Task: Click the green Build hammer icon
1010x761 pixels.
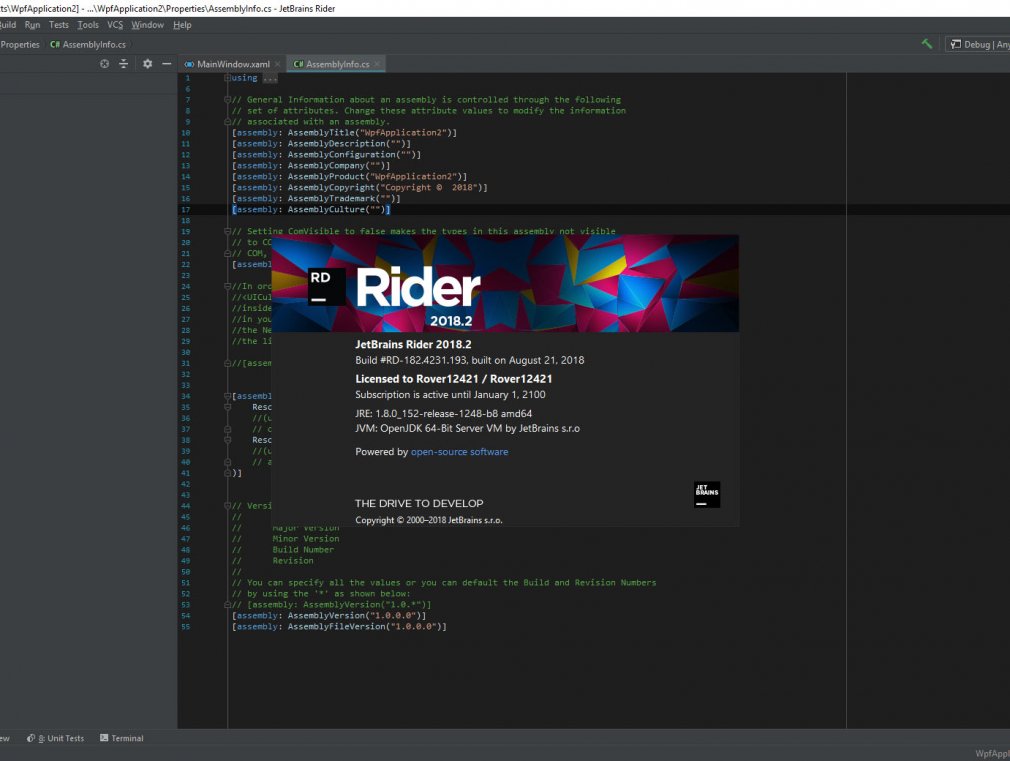Action: point(927,44)
